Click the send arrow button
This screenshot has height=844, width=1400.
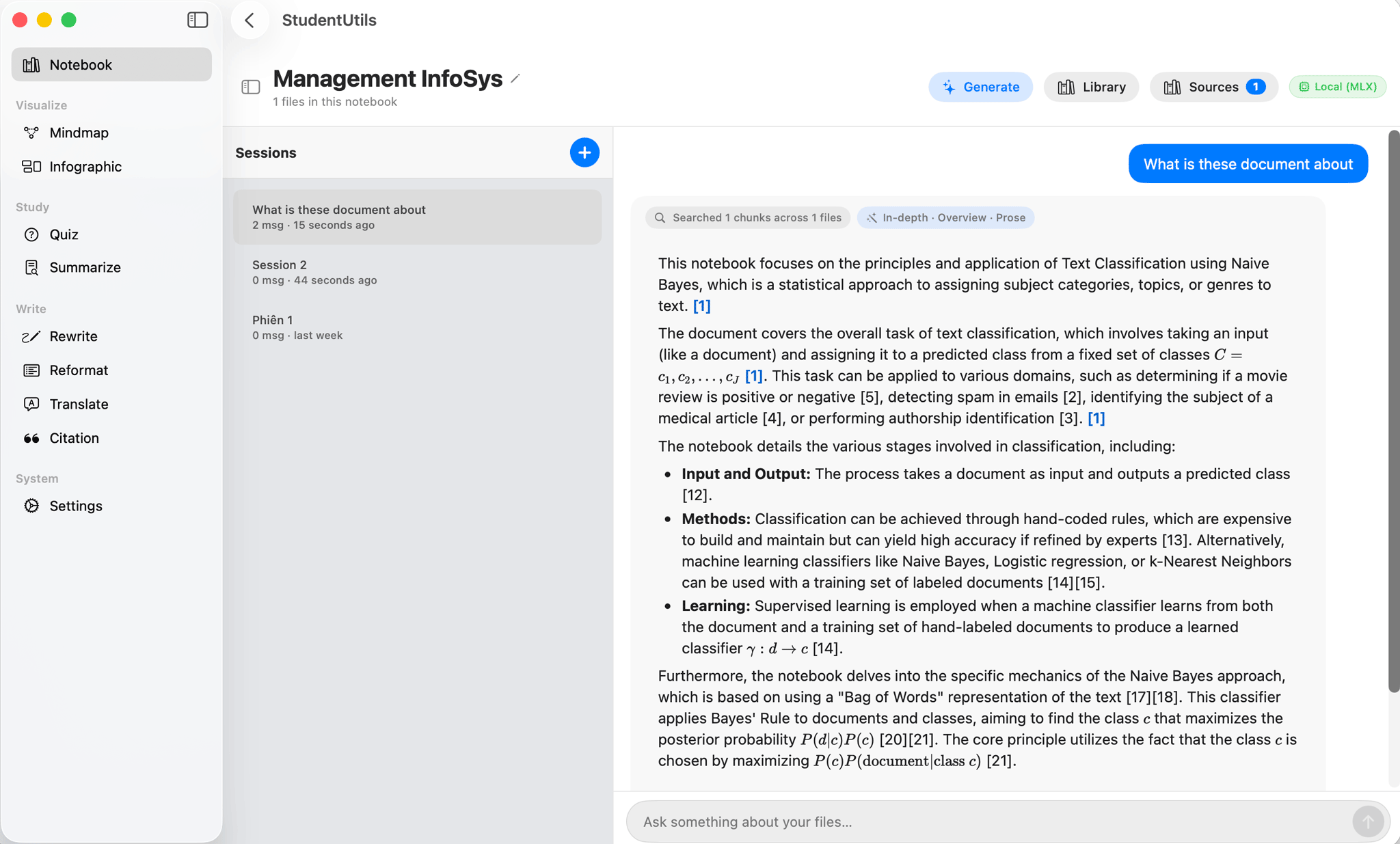[x=1368, y=821]
